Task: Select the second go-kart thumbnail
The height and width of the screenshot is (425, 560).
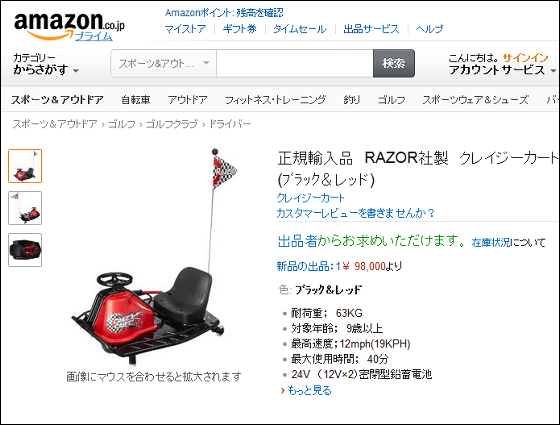Action: (25, 208)
